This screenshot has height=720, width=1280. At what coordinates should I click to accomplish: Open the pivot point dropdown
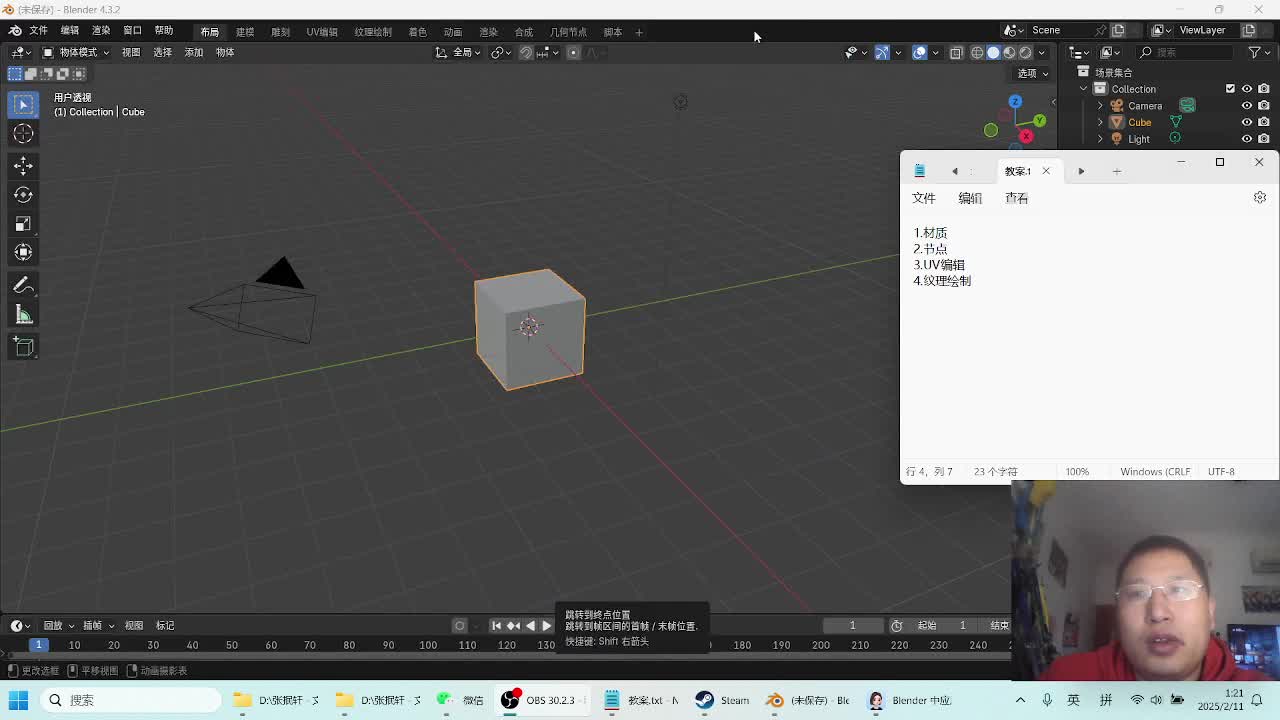tap(501, 52)
